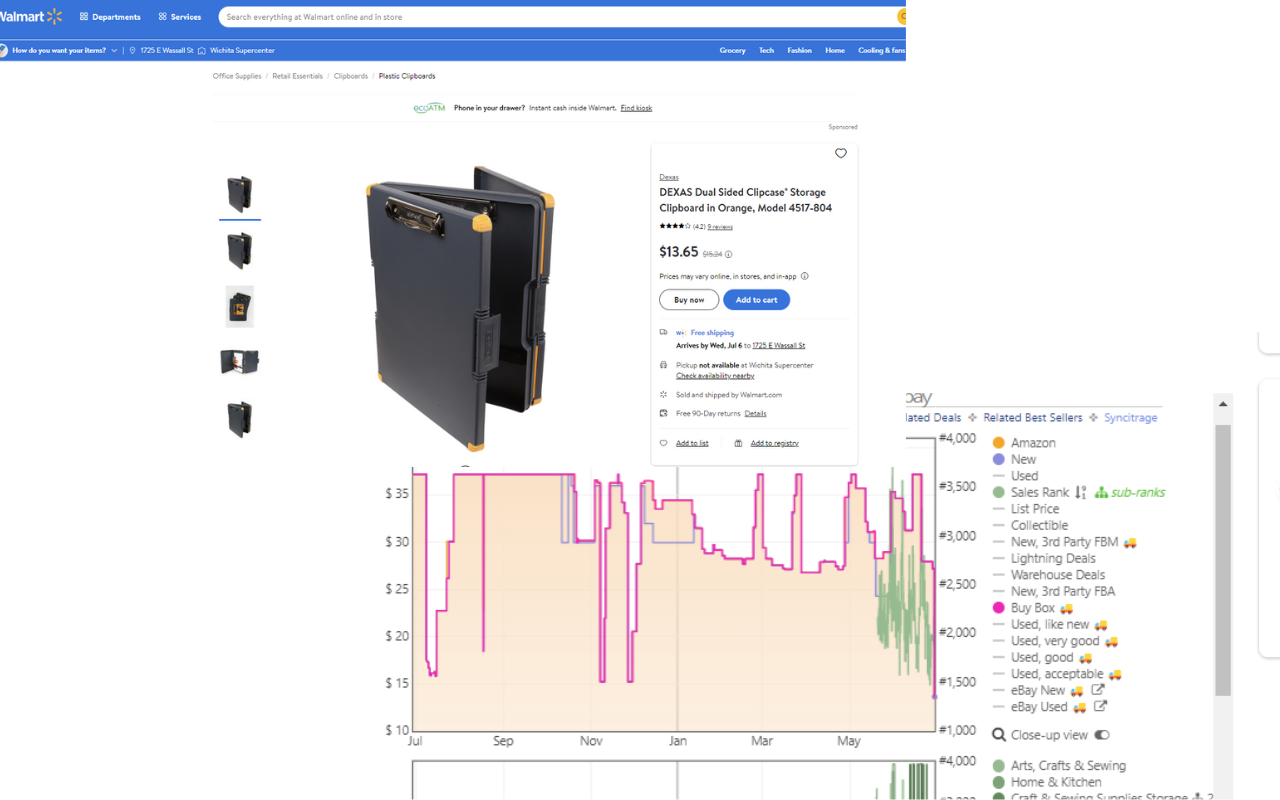The height and width of the screenshot is (800, 1280).
Task: Click the Close-up view magnifier icon
Action: pyautogui.click(x=998, y=735)
